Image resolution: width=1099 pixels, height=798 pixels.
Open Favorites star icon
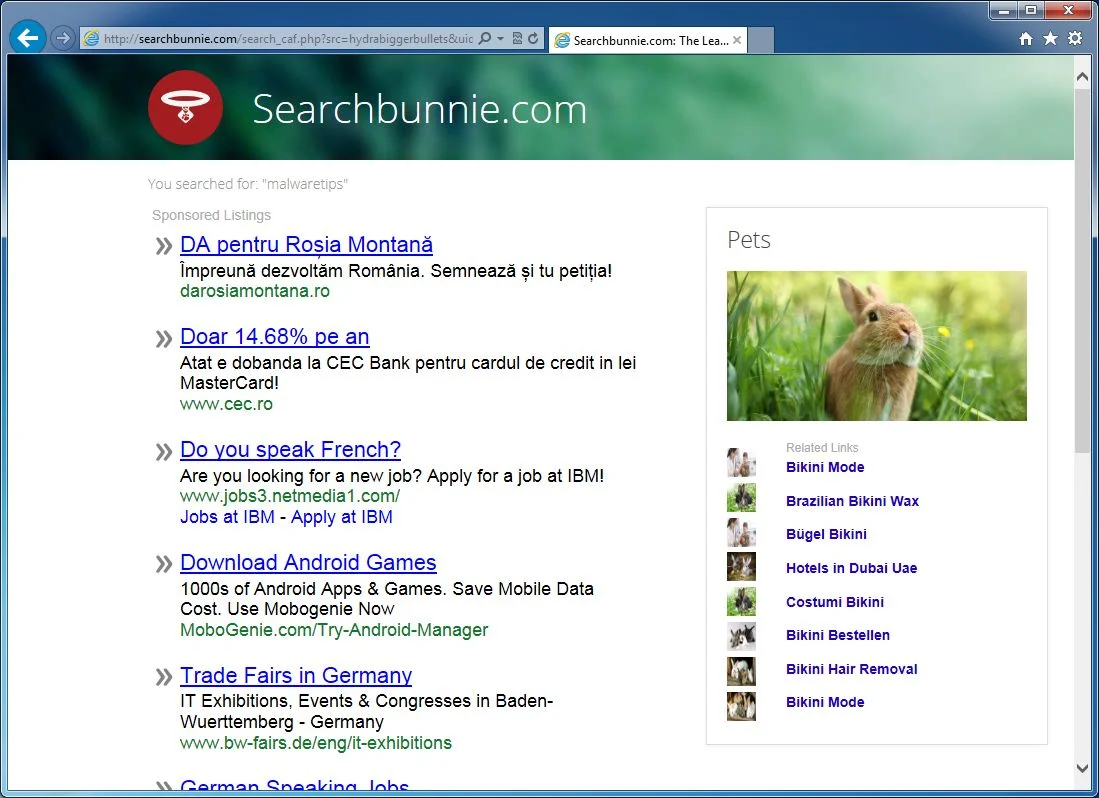[1050, 39]
